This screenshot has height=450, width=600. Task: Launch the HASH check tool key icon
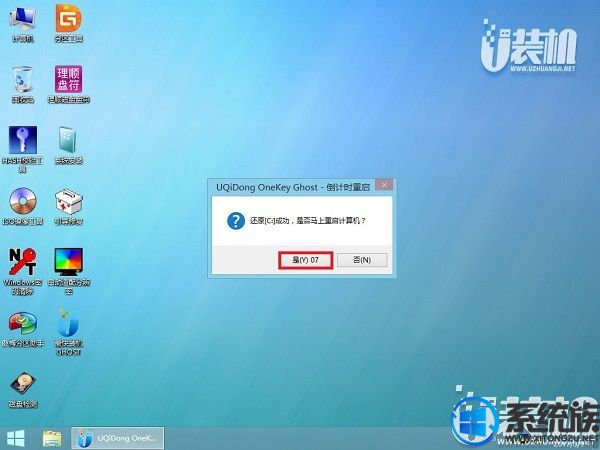(23, 149)
